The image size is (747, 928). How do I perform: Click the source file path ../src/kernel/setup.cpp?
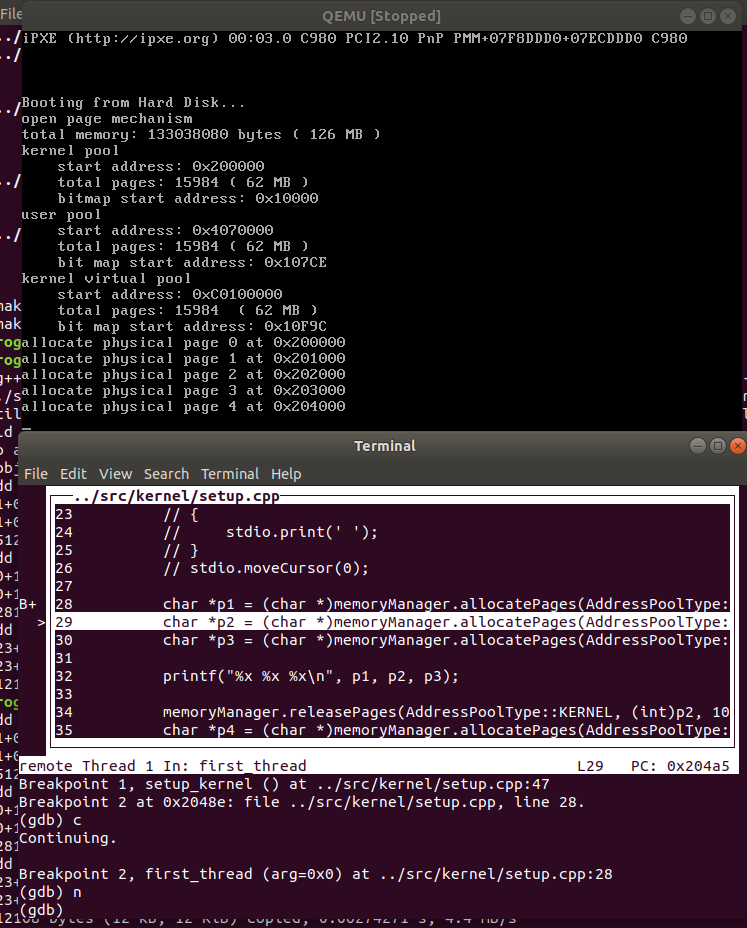pyautogui.click(x=176, y=496)
